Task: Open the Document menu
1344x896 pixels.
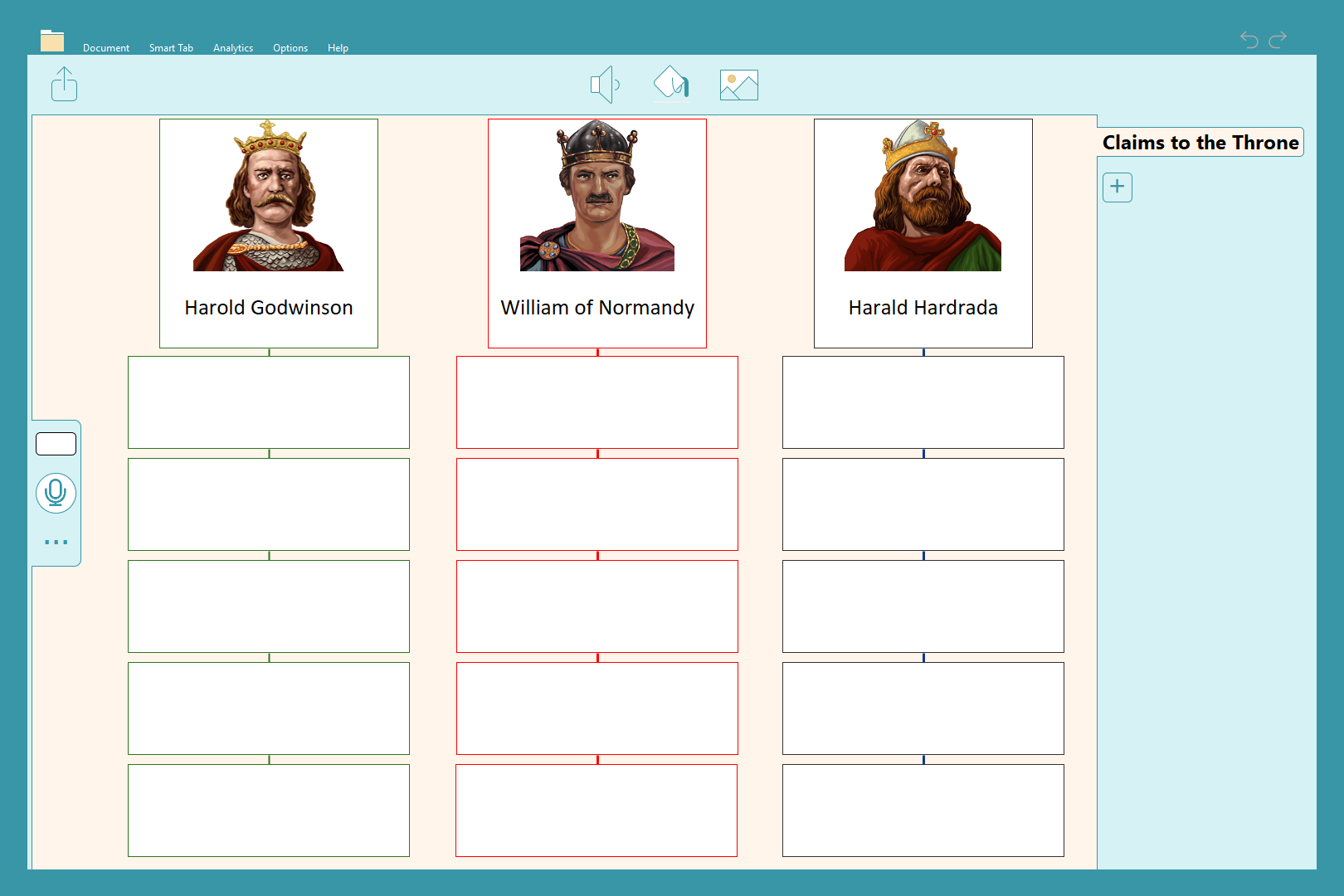Action: click(106, 48)
